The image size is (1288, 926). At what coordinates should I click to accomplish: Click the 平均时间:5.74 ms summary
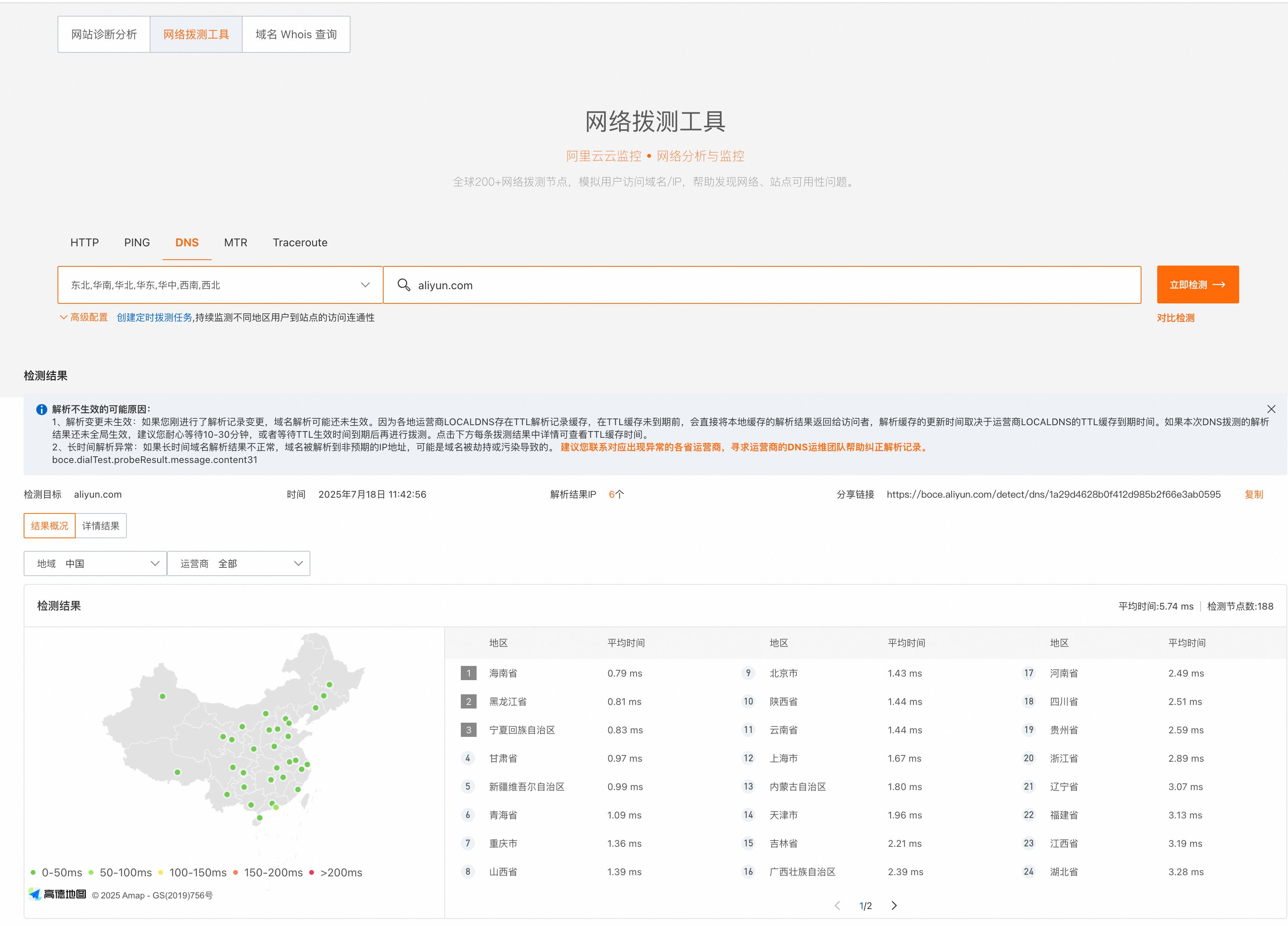tap(1156, 606)
